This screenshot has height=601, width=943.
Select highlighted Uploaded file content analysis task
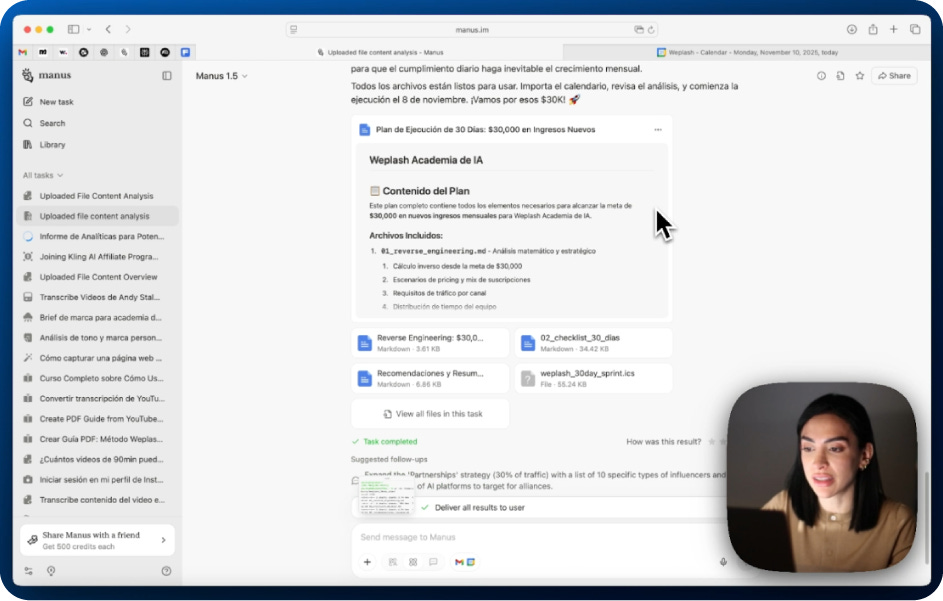(x=97, y=216)
